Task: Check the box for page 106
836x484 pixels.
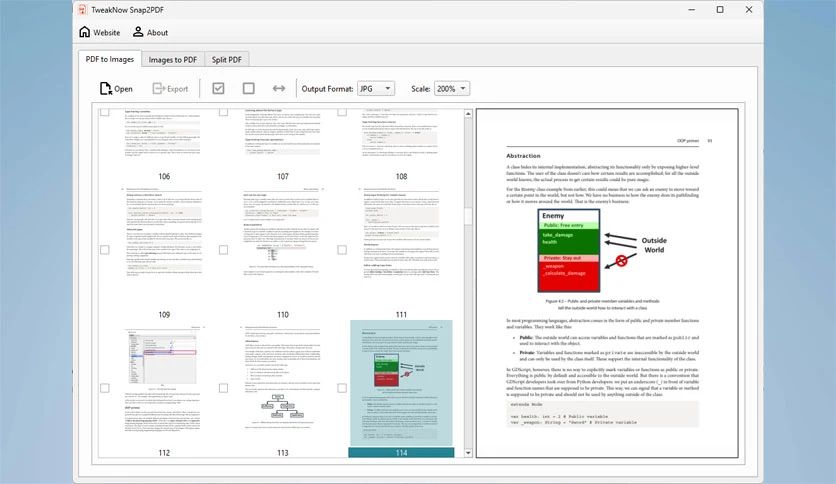Action: click(104, 112)
